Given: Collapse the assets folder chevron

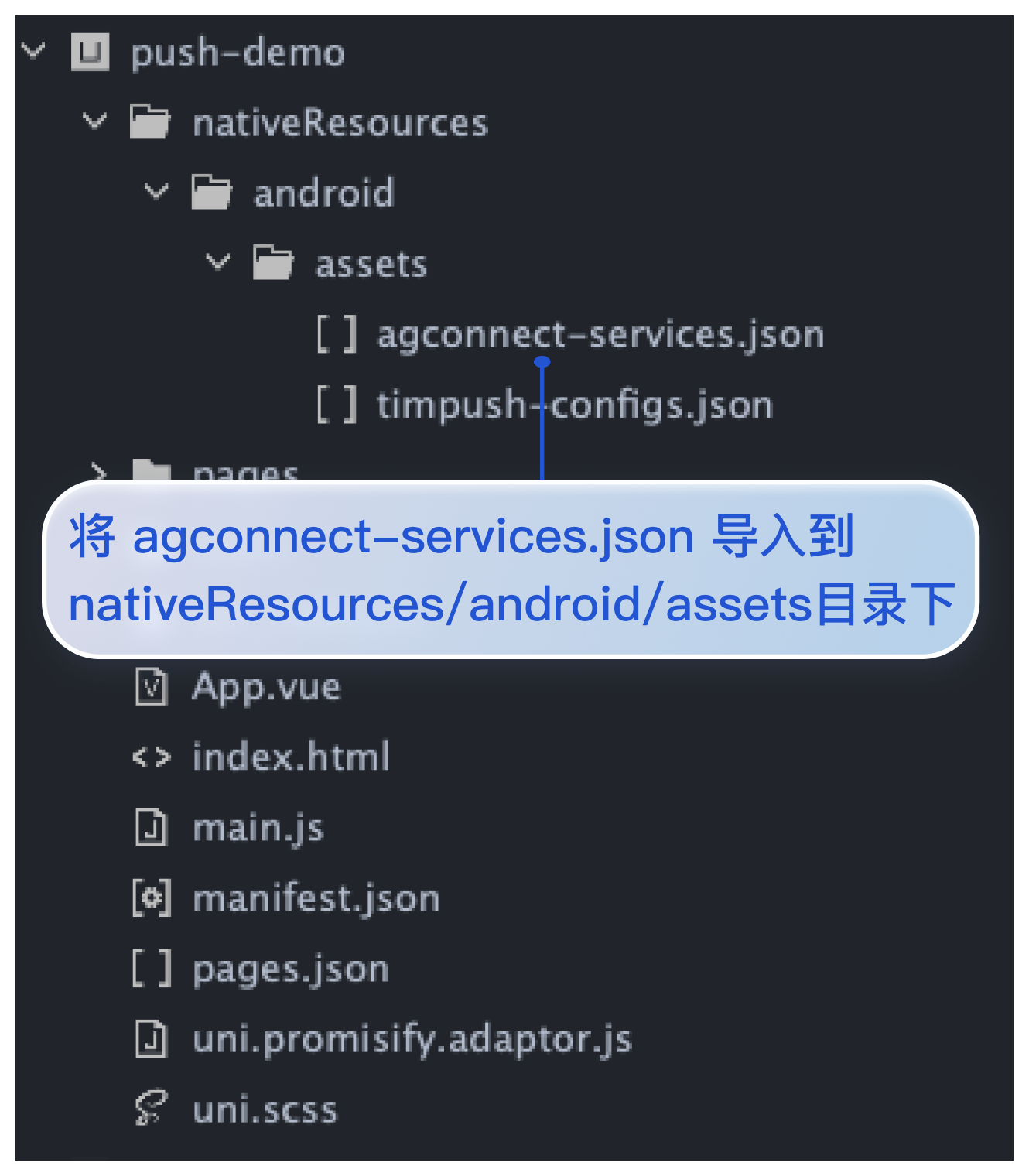Looking at the screenshot, I should tap(218, 262).
